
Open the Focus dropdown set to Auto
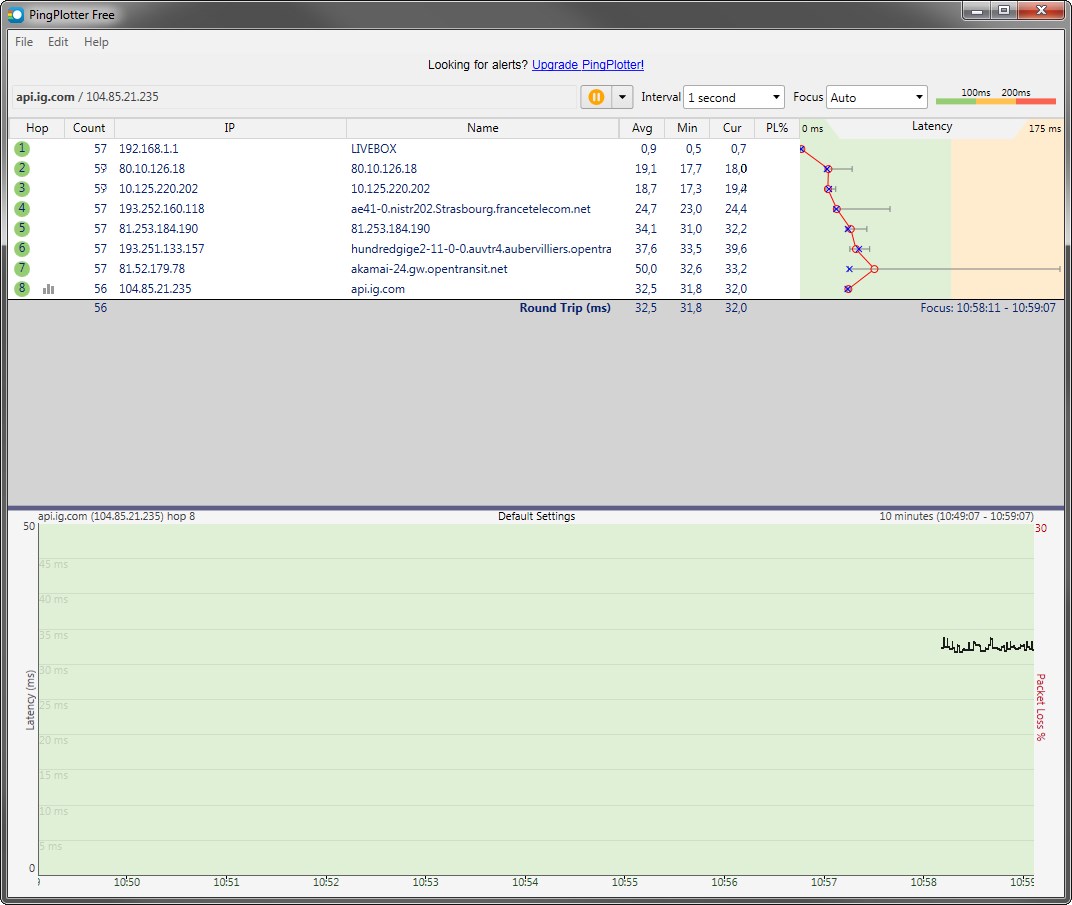[876, 97]
